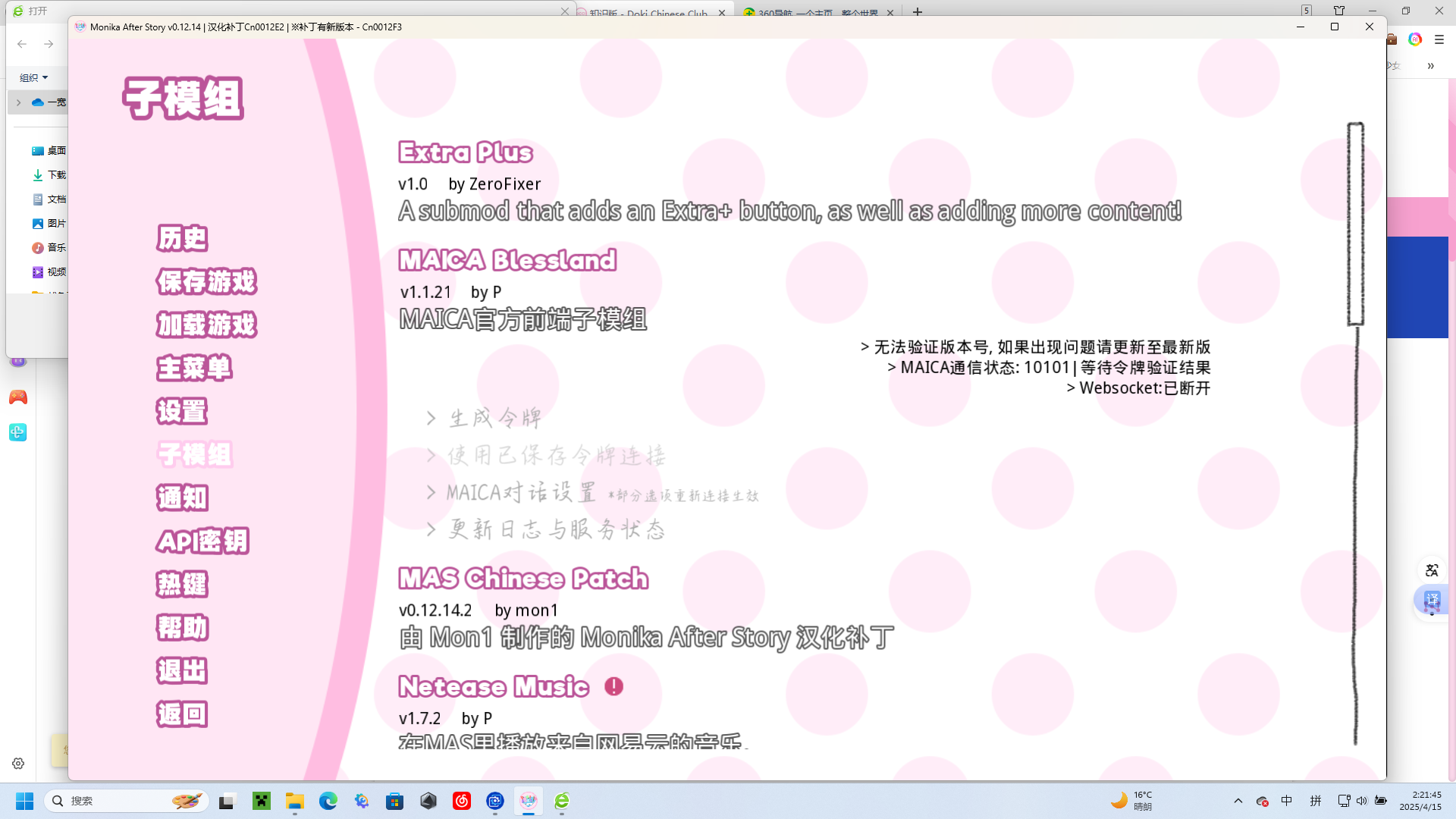Click the browser back arrow button
1456x819 pixels.
coord(22,44)
